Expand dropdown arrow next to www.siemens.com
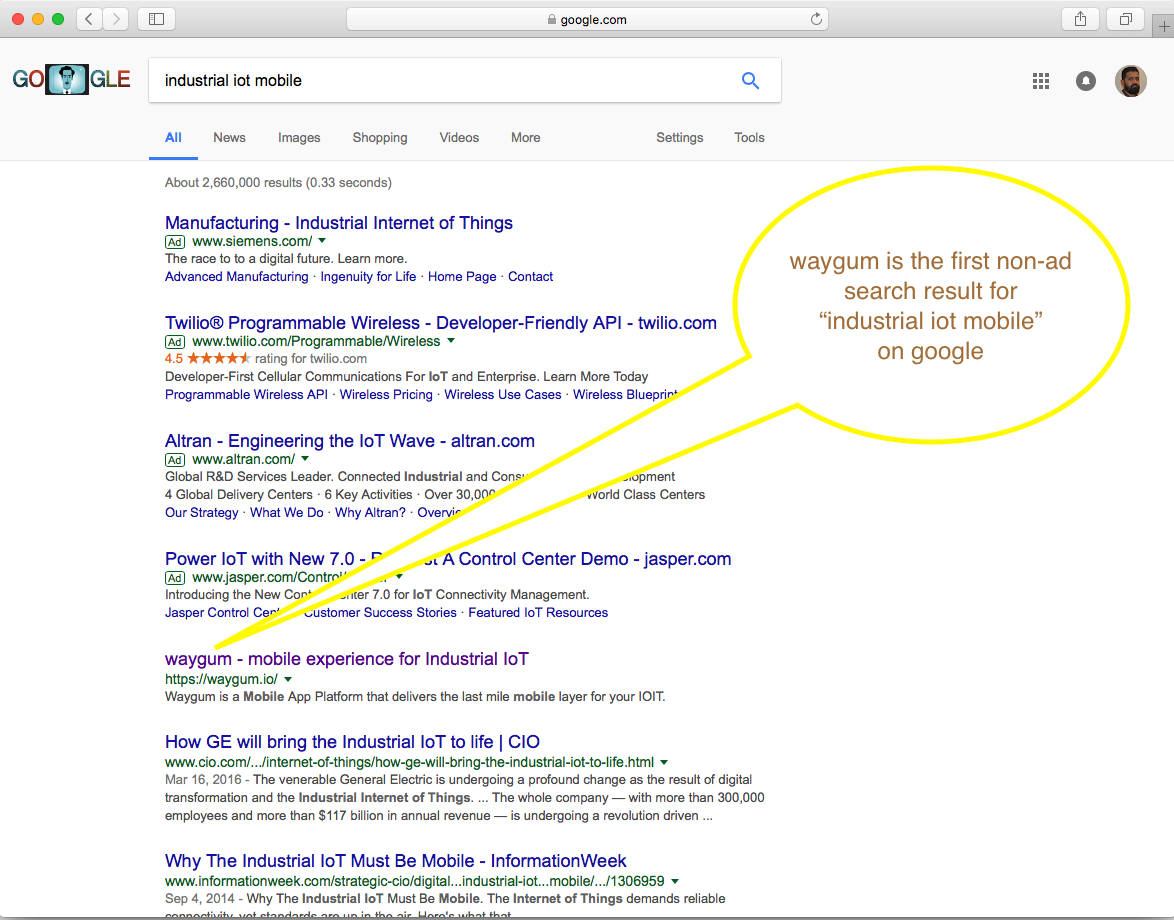The image size is (1174, 920). [322, 241]
